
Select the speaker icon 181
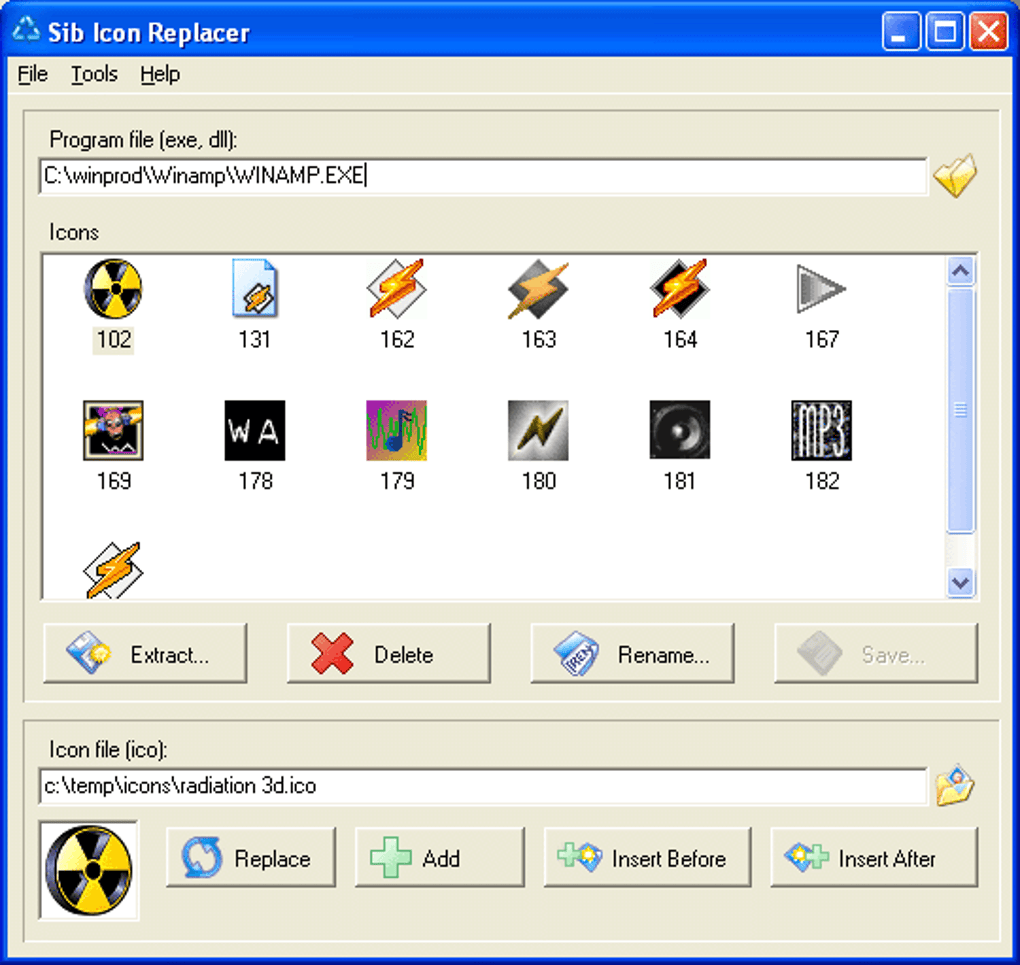[680, 430]
